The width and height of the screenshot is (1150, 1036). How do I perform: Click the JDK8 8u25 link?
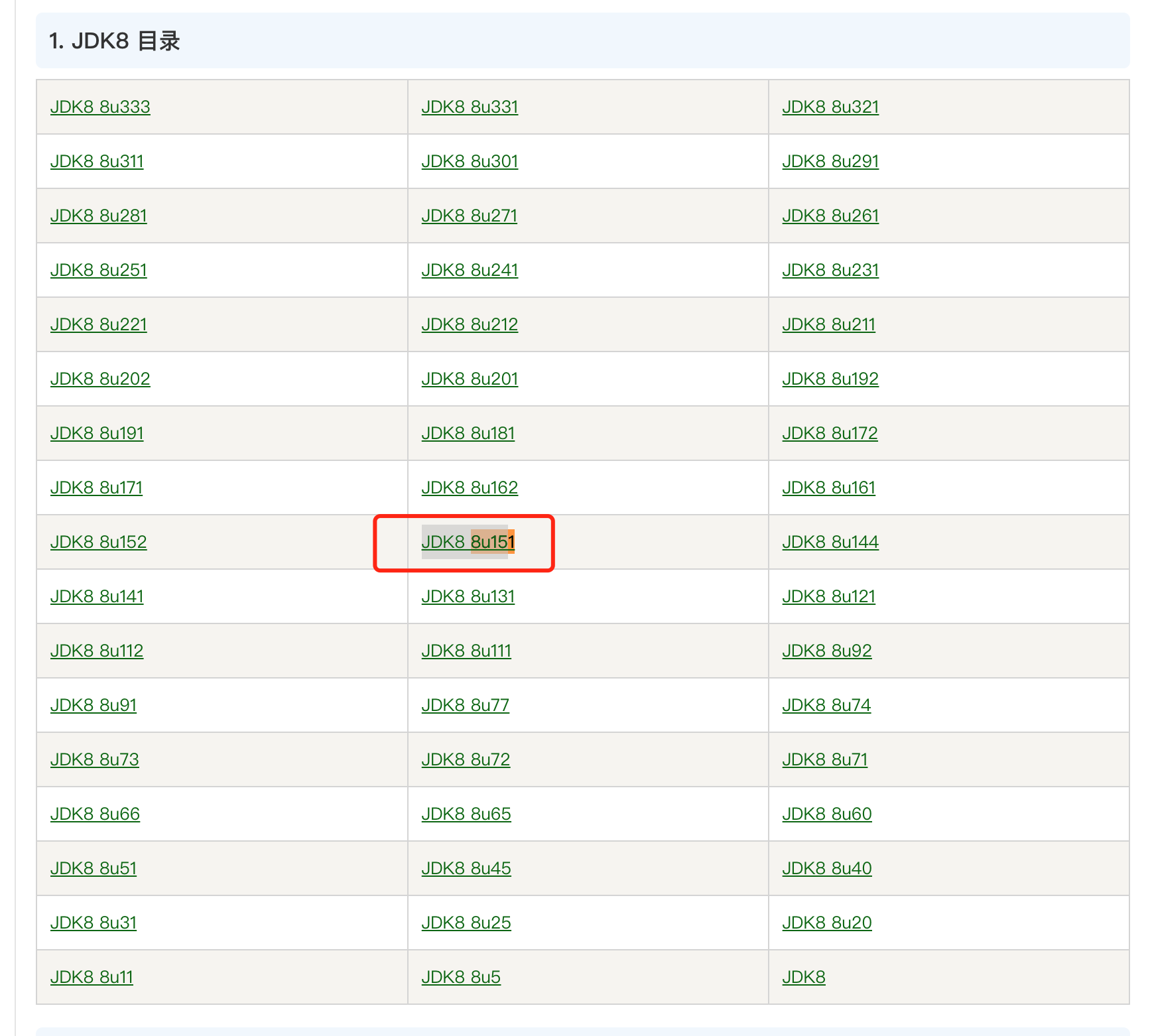pyautogui.click(x=466, y=923)
